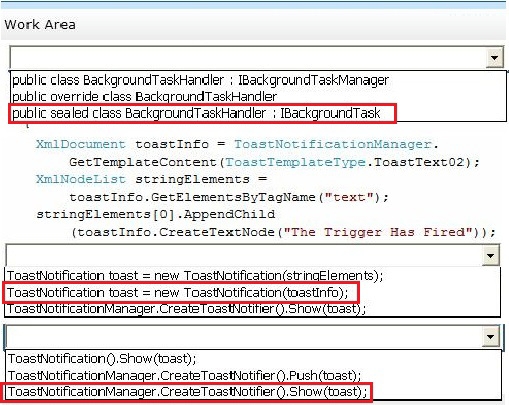The image size is (509, 405).
Task: Select 'ToastNotification().Show(toast);' option
Action: pos(102,359)
